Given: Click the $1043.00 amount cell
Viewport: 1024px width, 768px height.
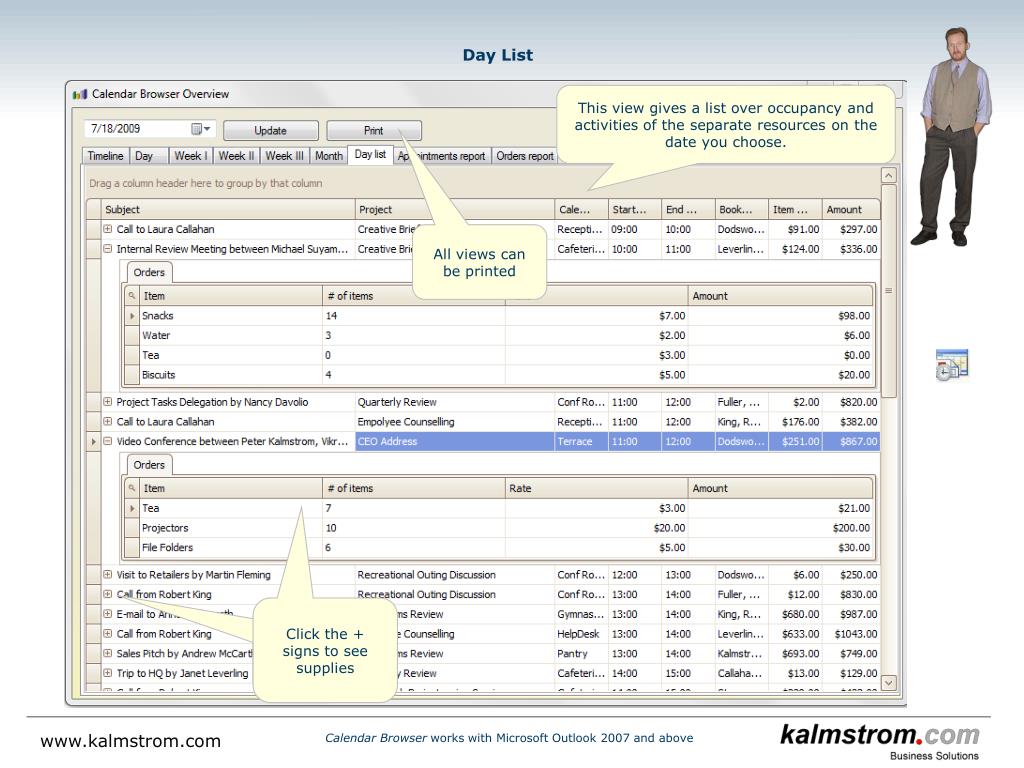Looking at the screenshot, I should click(x=851, y=633).
